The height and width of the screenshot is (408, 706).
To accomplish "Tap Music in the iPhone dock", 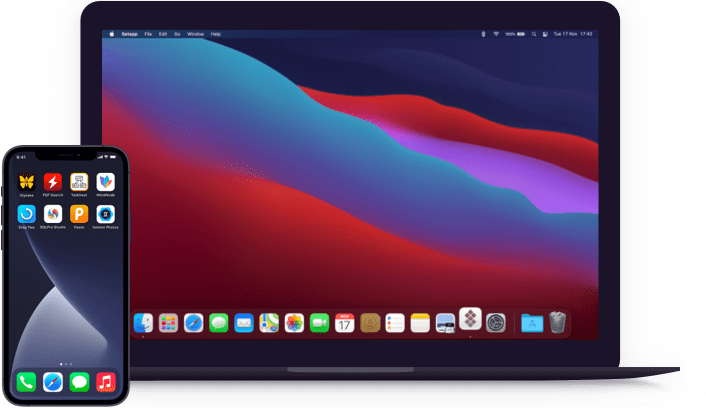I will coord(106,382).
